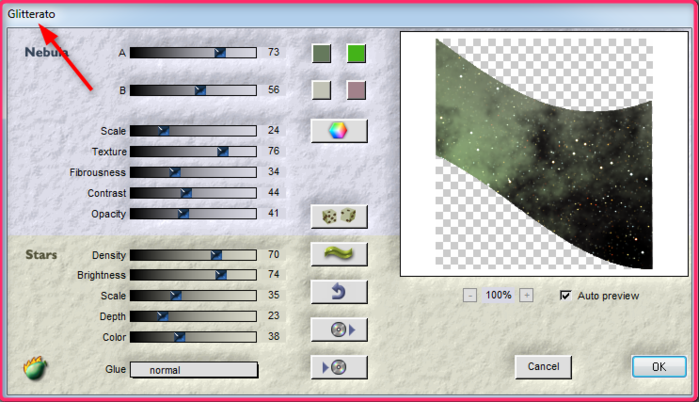Click the flaming pear logo icon
699x402 pixels.
click(35, 368)
